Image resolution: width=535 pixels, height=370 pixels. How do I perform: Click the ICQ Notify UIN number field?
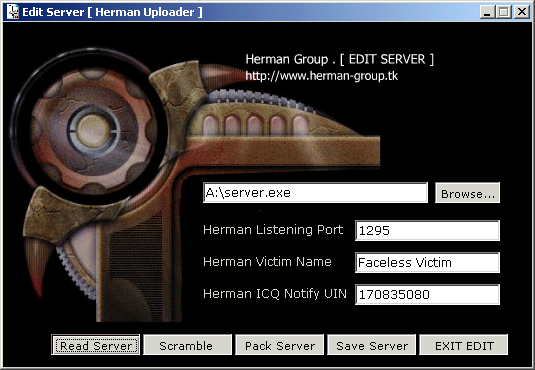428,294
